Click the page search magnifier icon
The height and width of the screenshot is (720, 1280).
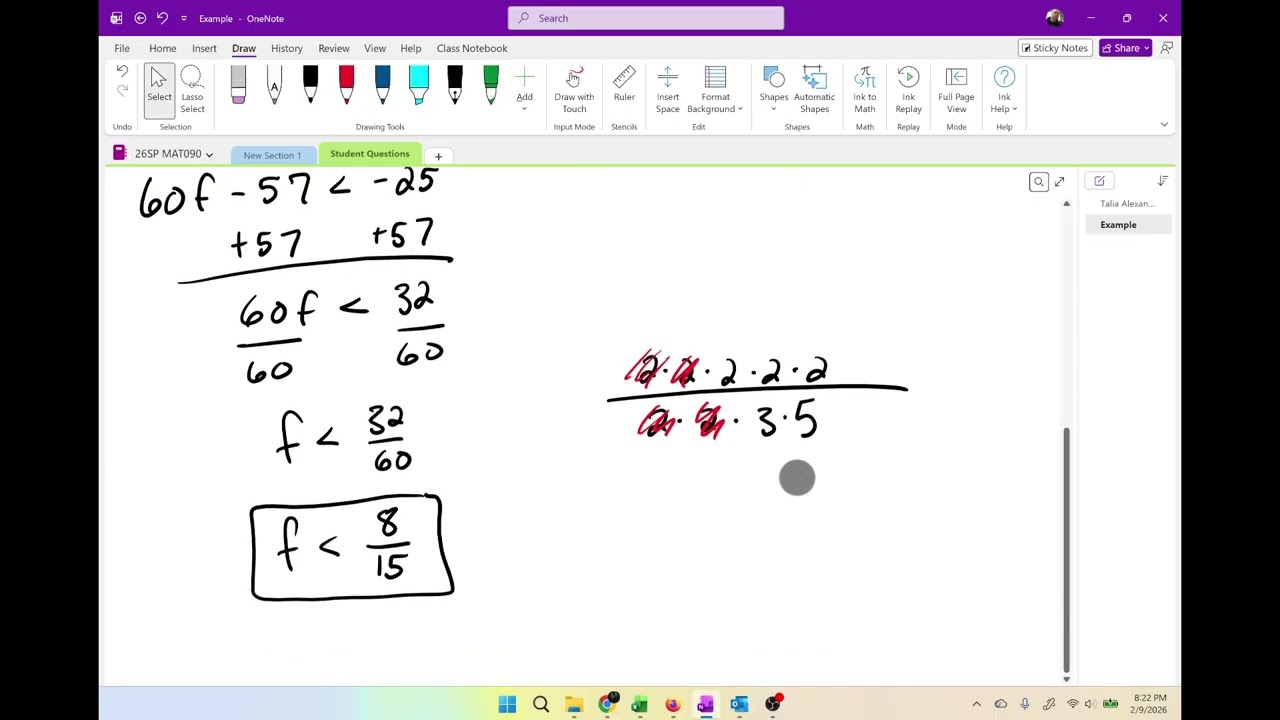pos(1039,181)
